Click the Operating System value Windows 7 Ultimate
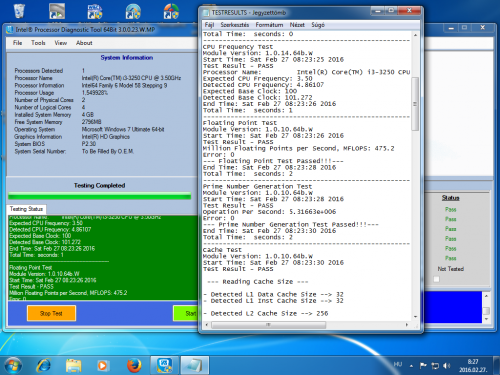The height and width of the screenshot is (375, 500). [x=123, y=129]
